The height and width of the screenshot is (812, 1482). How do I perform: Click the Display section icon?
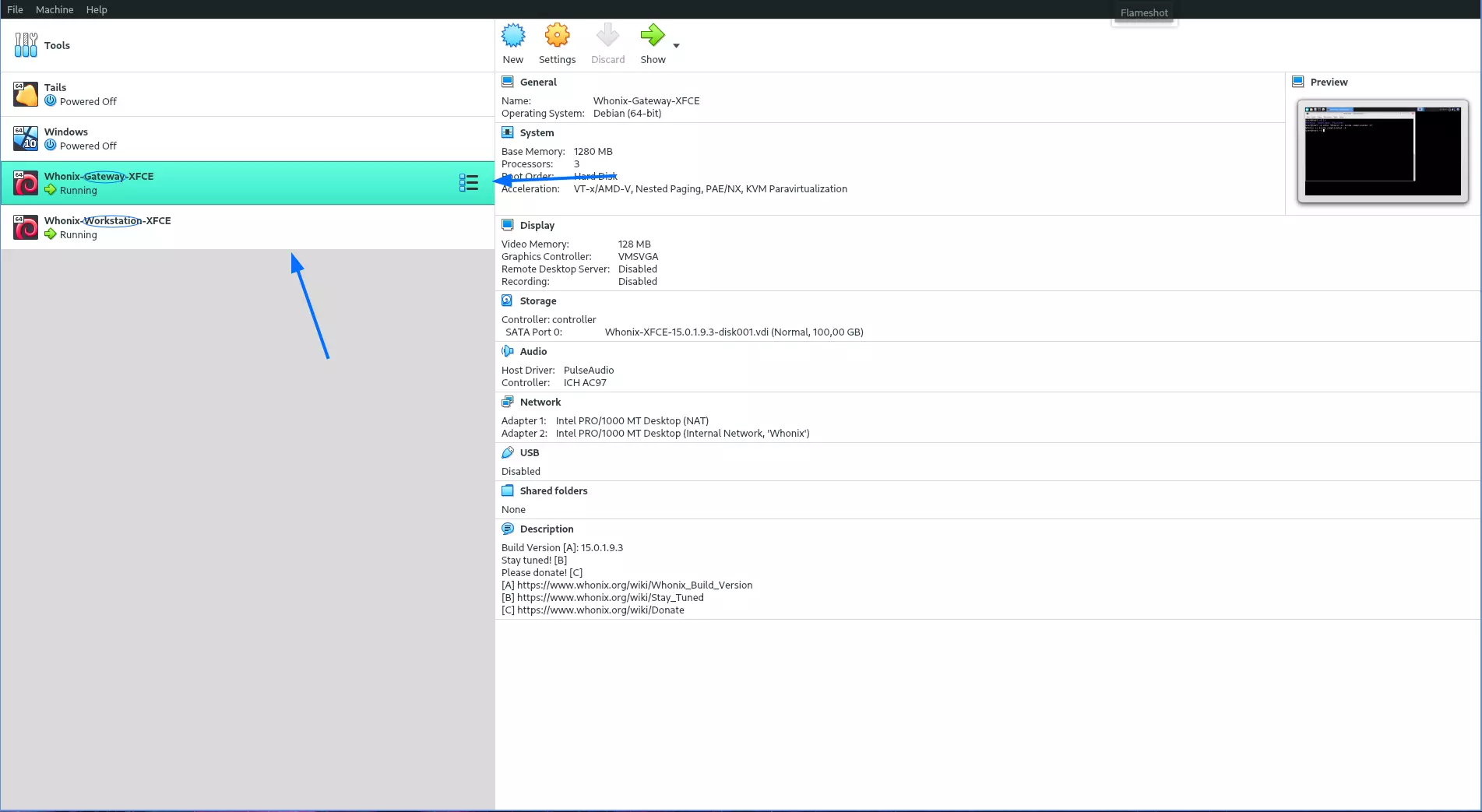pyautogui.click(x=508, y=225)
